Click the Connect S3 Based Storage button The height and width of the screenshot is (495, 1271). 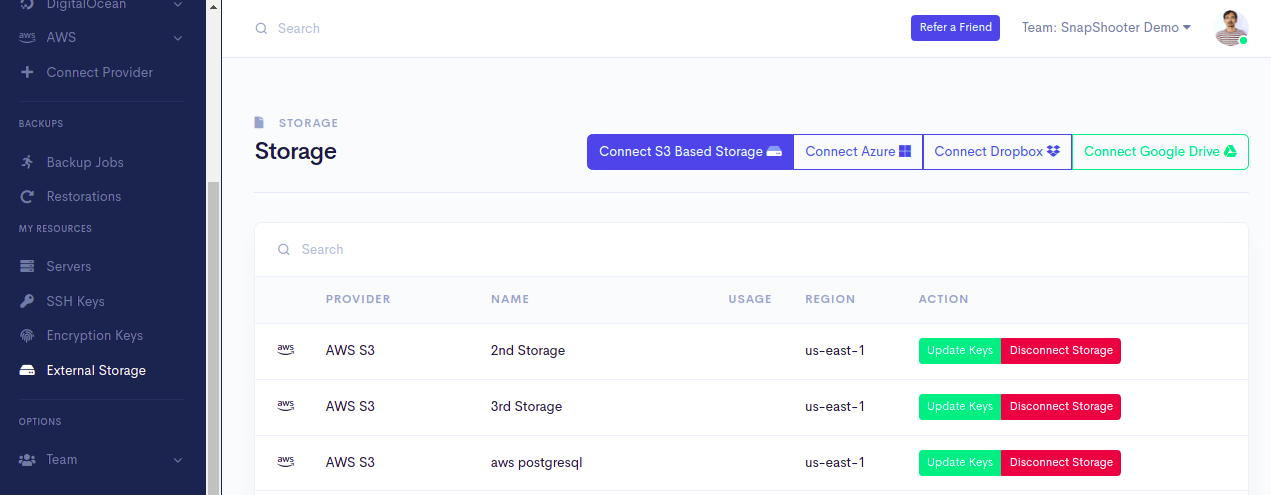pyautogui.click(x=690, y=152)
